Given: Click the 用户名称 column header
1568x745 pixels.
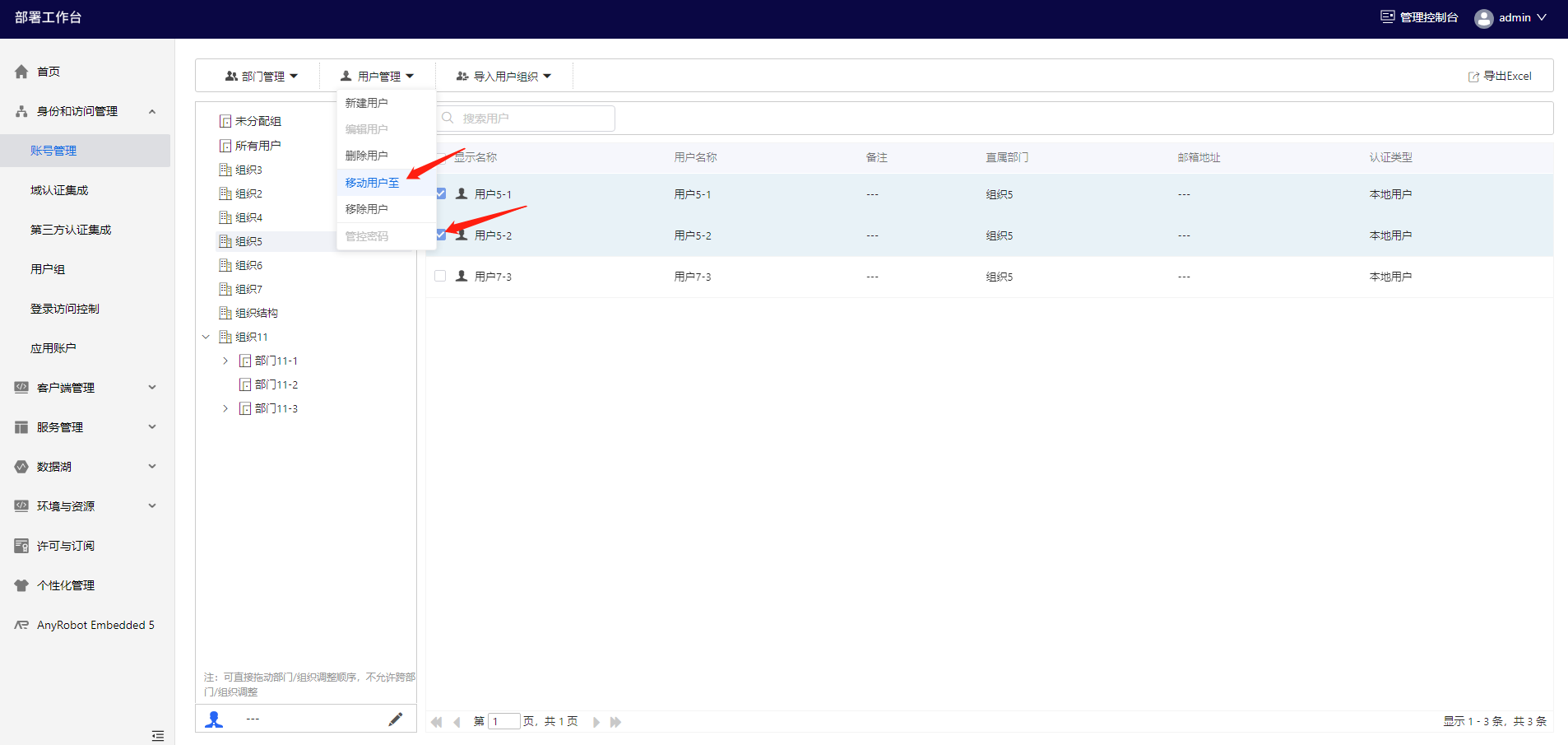Looking at the screenshot, I should (x=696, y=157).
